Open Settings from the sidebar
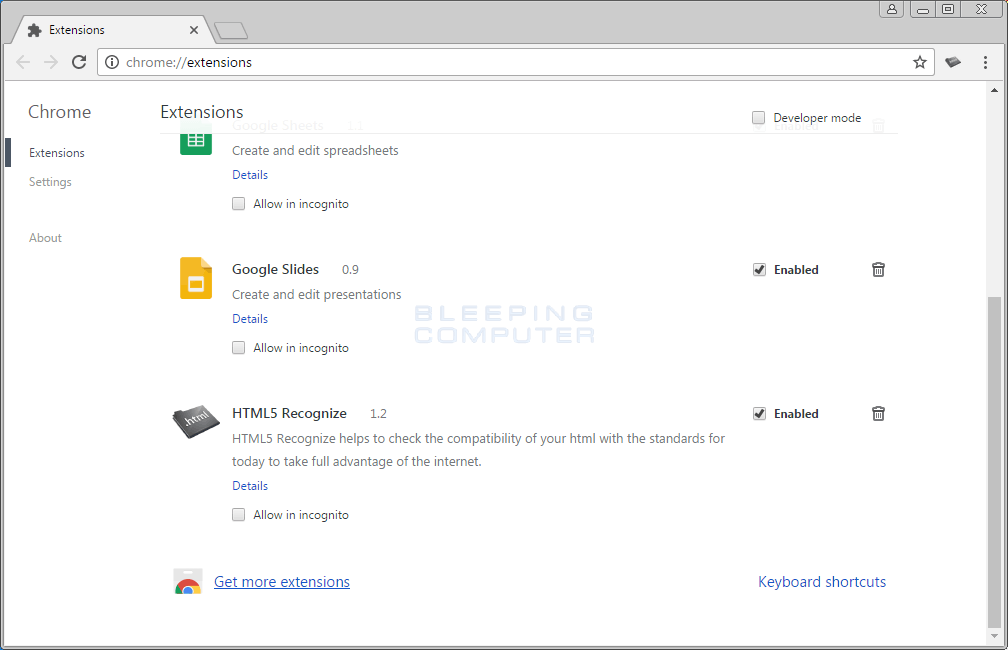1008x650 pixels. (50, 182)
